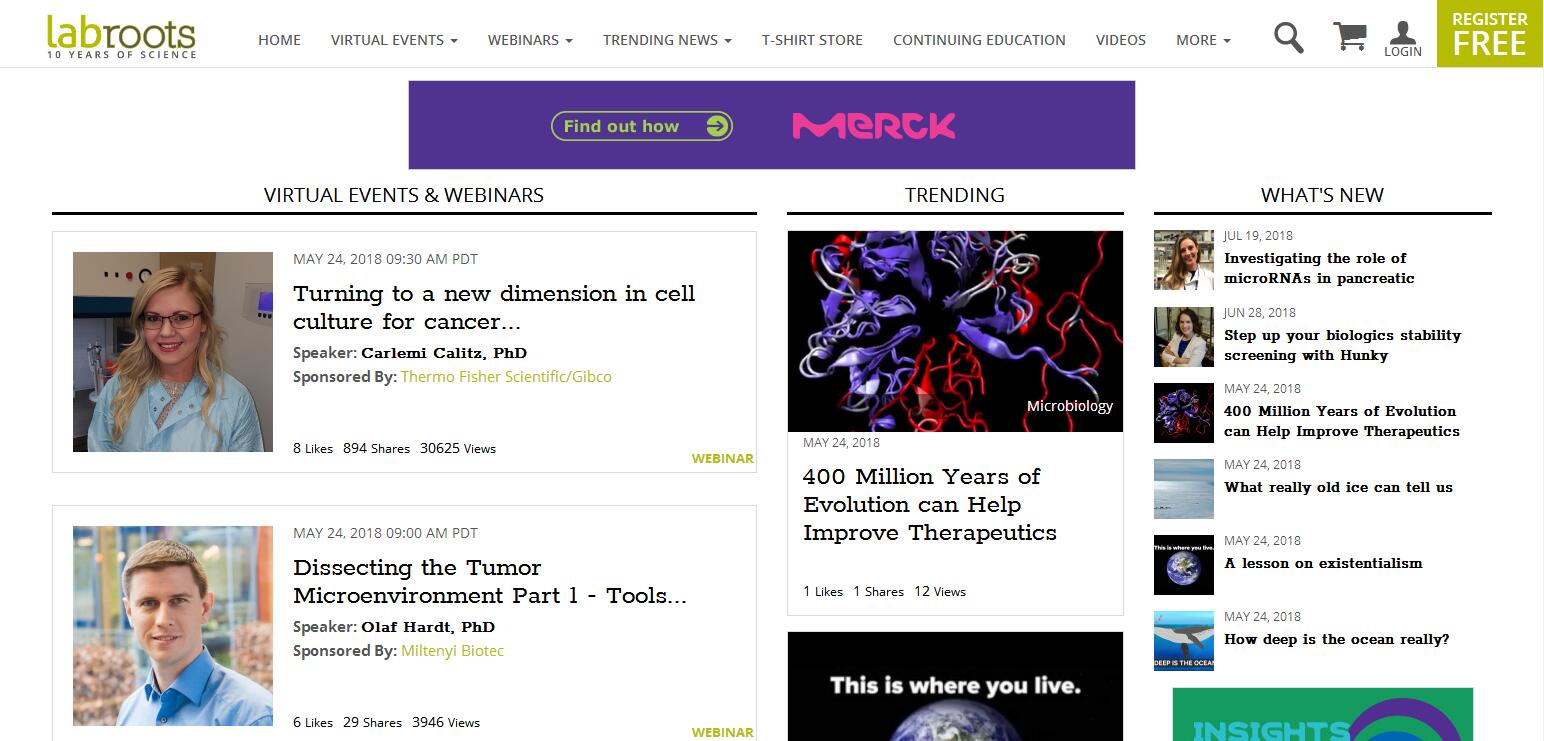1544x741 pixels.
Task: Go to the T-Shirt Store menu item
Action: pyautogui.click(x=812, y=40)
